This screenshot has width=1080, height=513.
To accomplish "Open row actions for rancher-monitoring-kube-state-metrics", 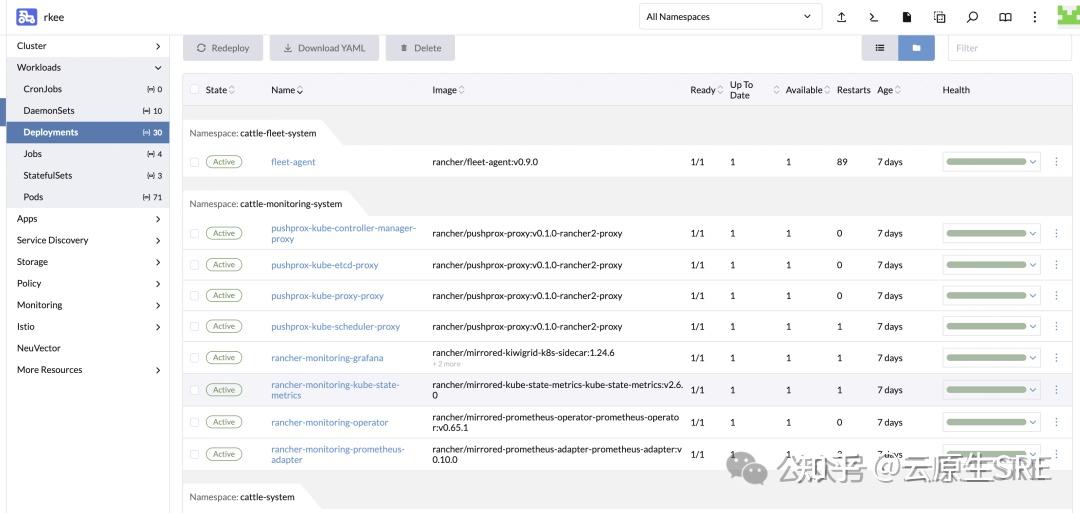I will pyautogui.click(x=1057, y=390).
